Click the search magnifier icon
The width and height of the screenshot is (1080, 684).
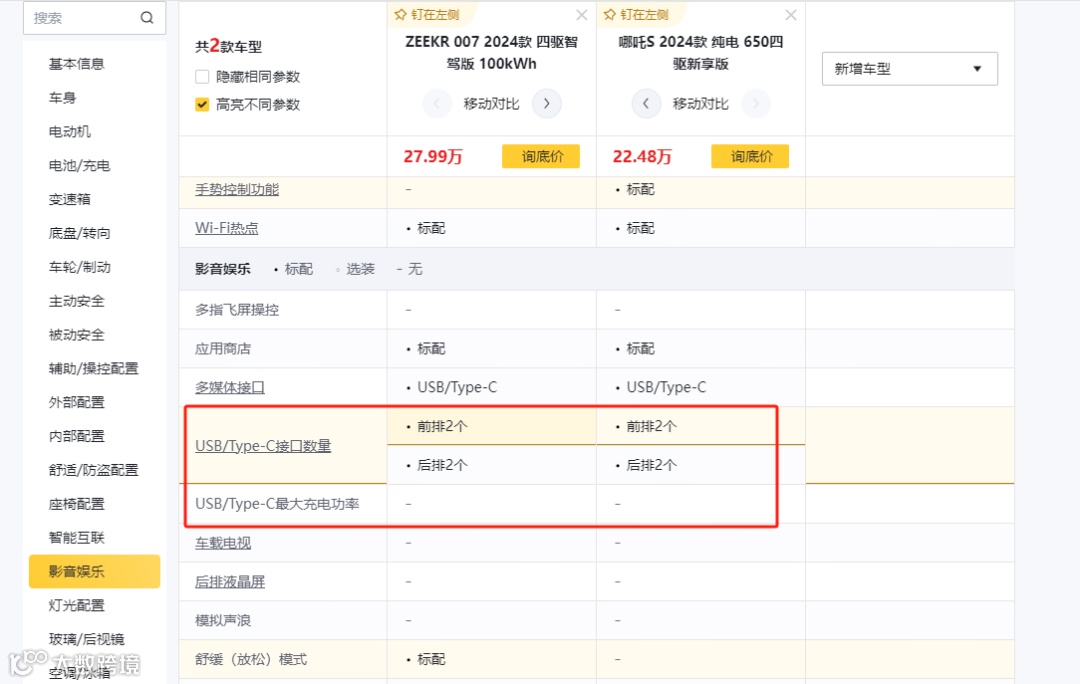(x=147, y=18)
